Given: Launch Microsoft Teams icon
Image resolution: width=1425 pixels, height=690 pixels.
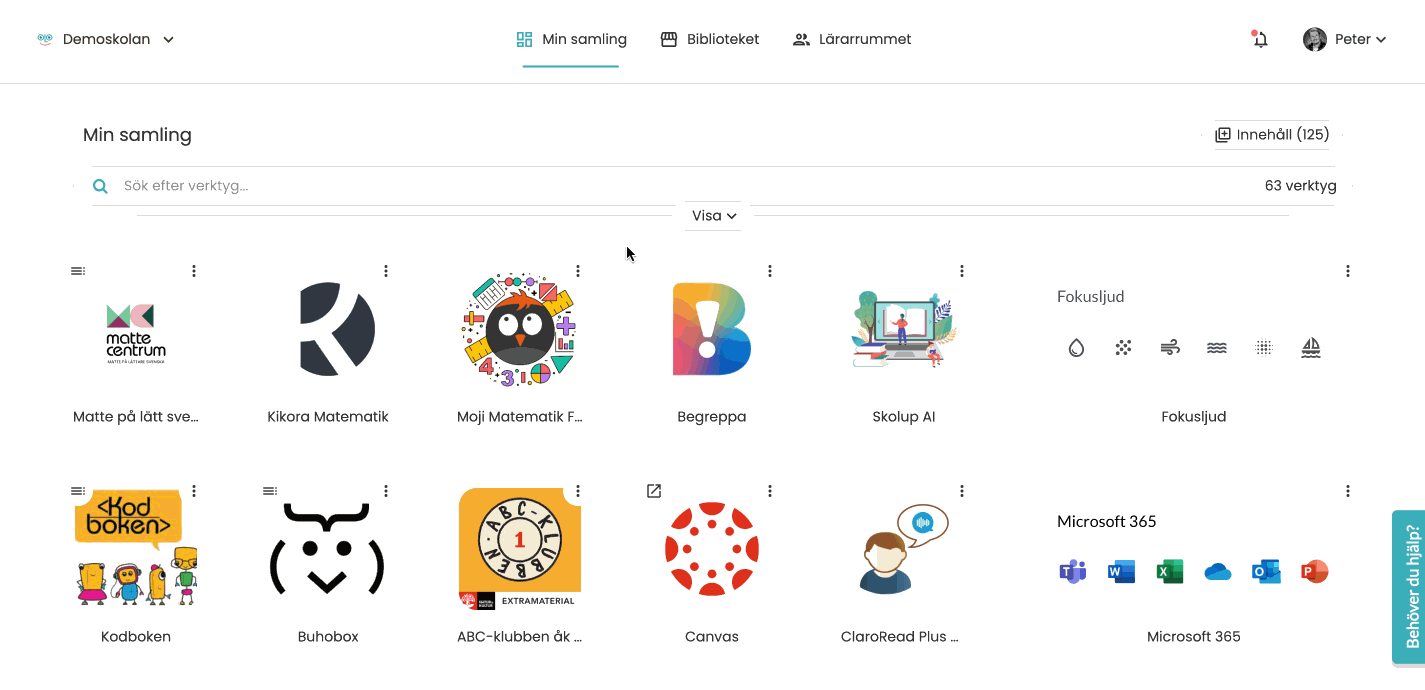Looking at the screenshot, I should pos(1073,572).
